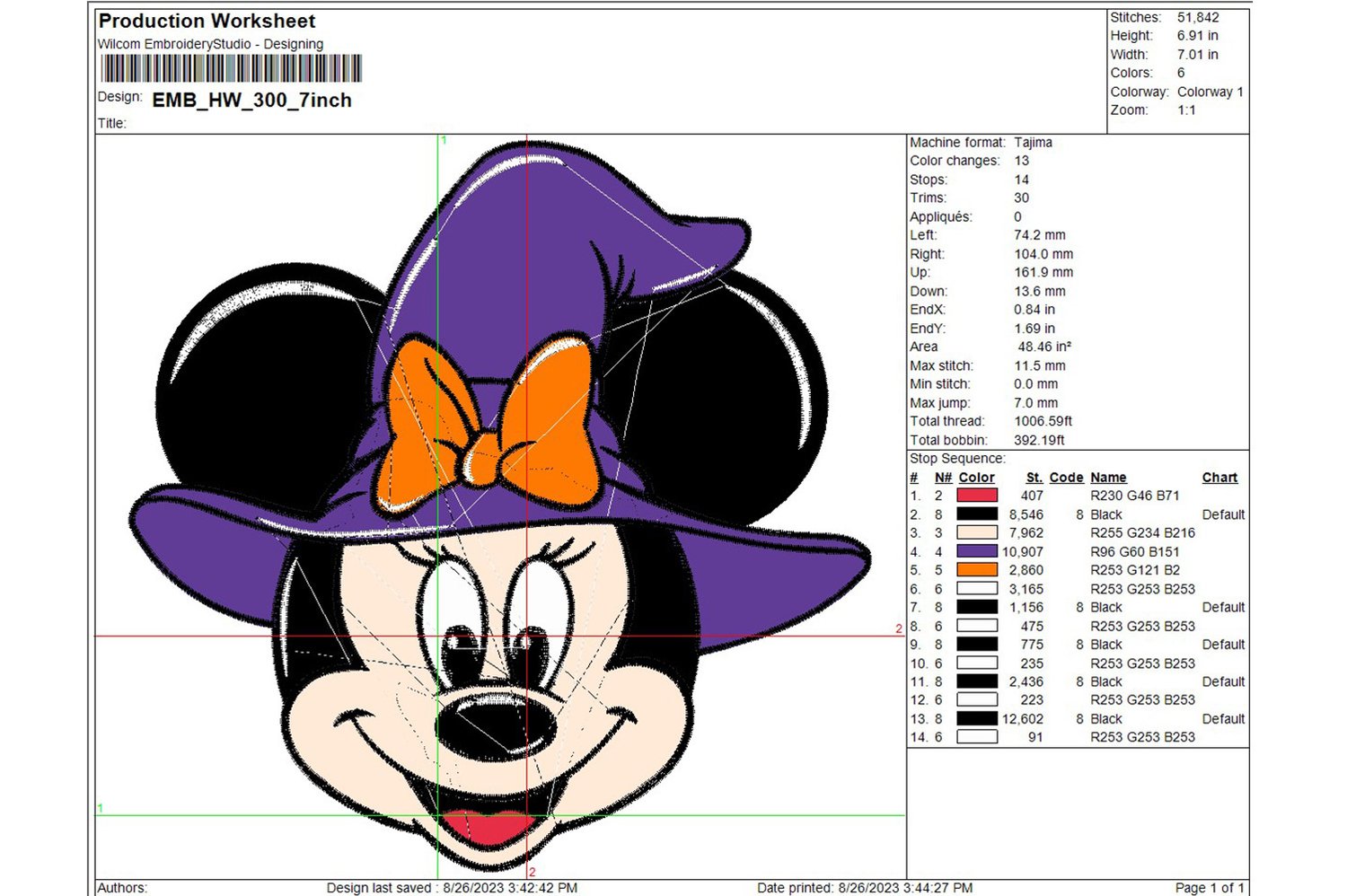Click the white swatch in stop 6
The width and height of the screenshot is (1347, 896).
(x=977, y=589)
